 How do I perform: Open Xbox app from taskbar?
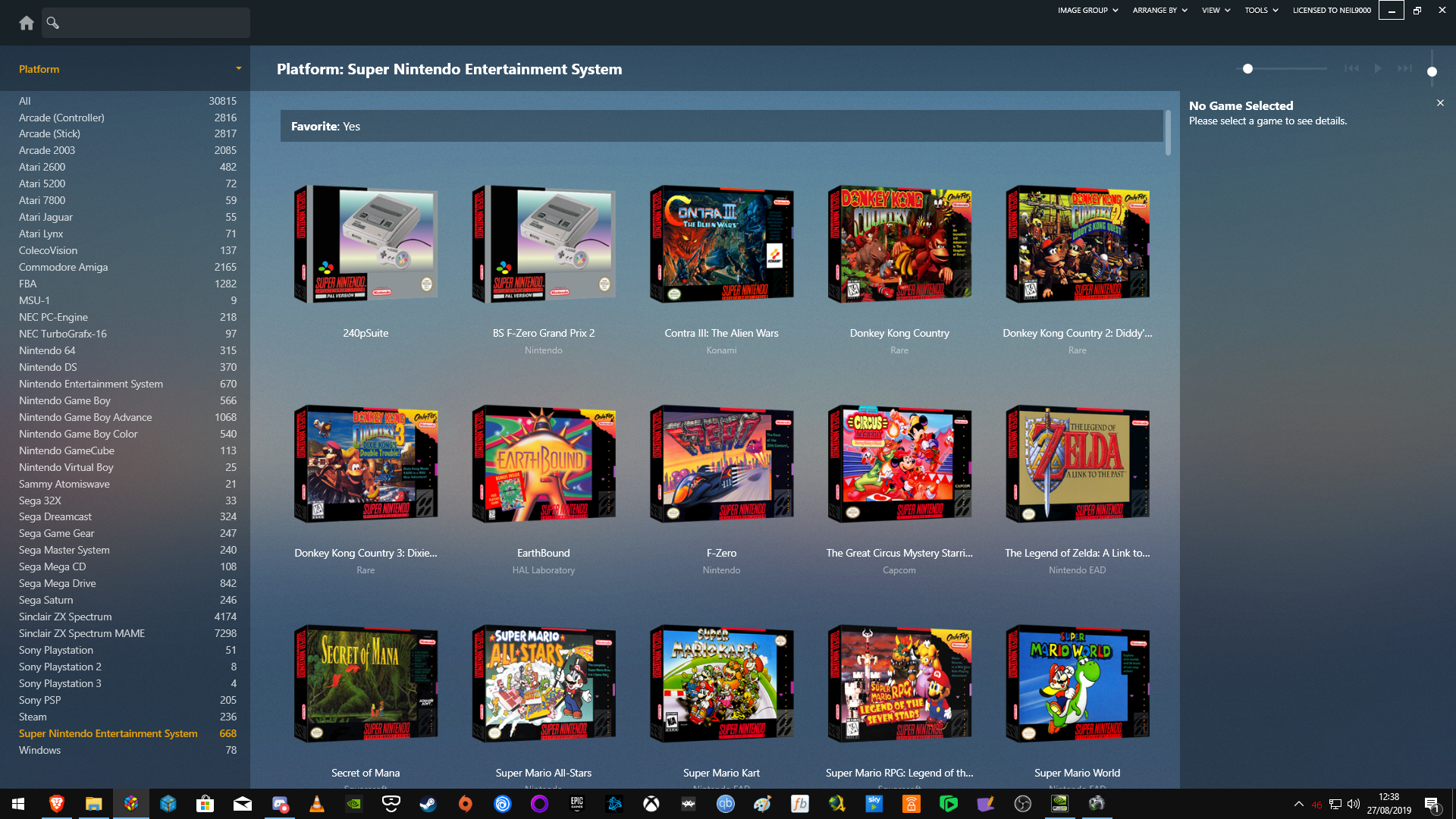coord(651,804)
